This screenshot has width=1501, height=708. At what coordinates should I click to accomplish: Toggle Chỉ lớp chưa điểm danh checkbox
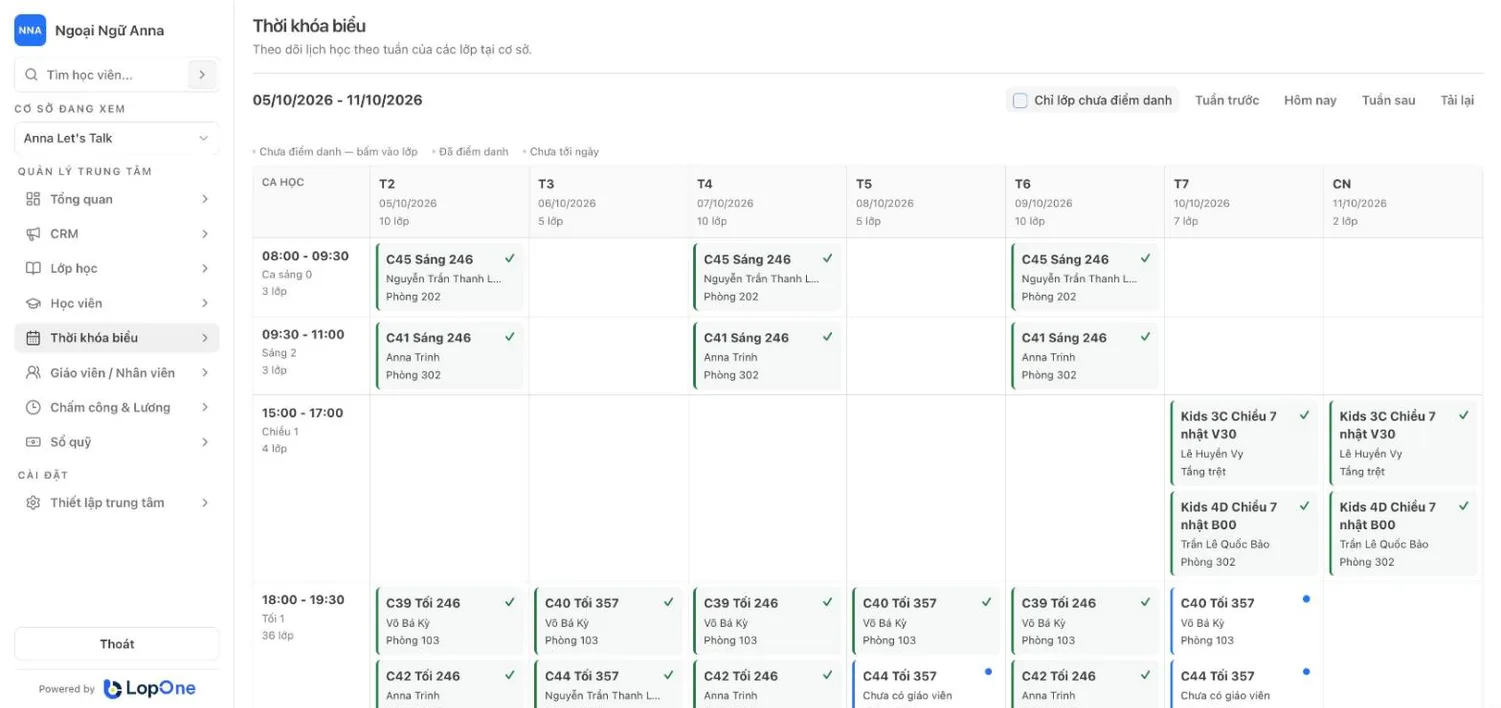[1020, 100]
